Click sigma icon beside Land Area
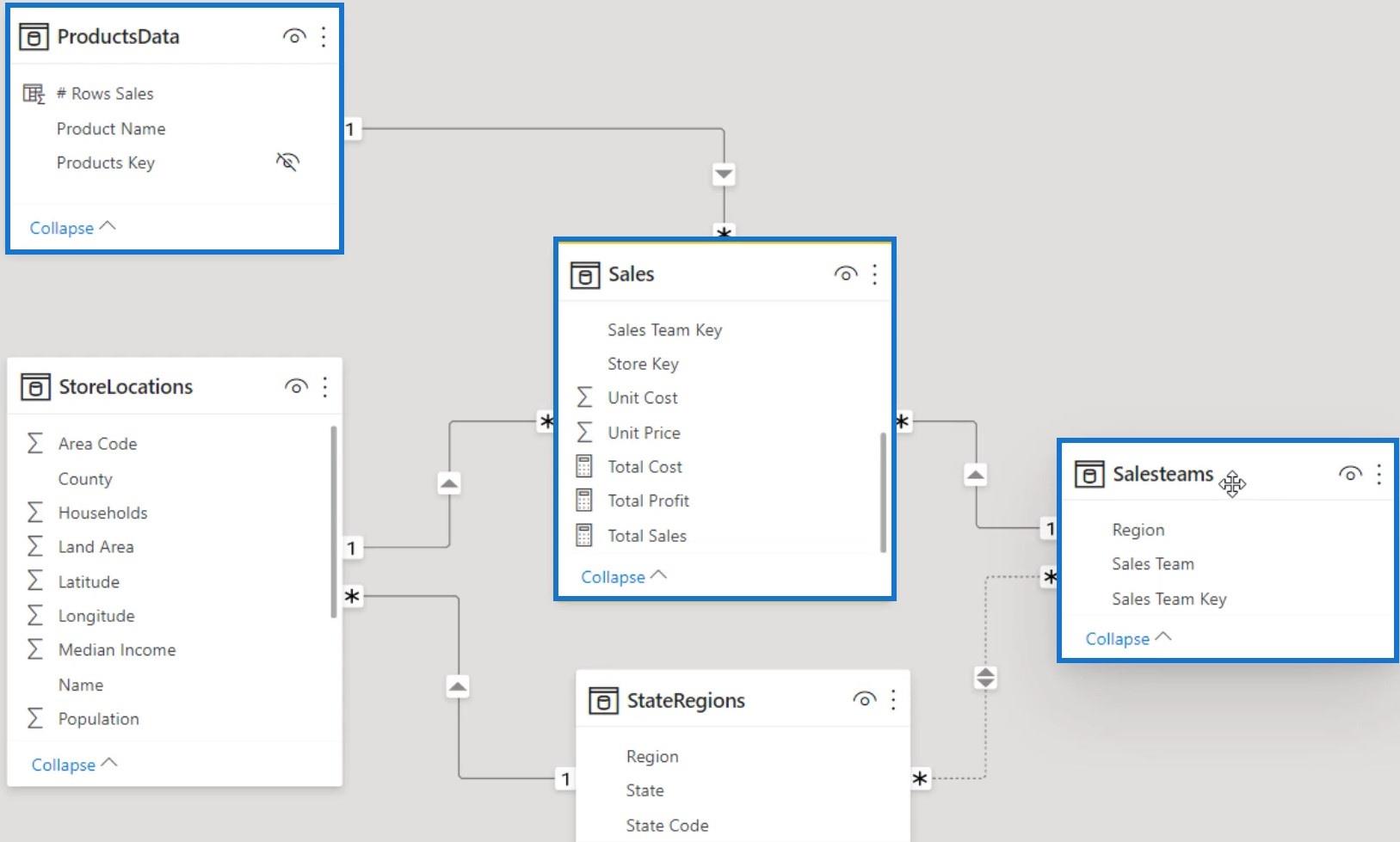This screenshot has width=1400, height=842. 35,546
